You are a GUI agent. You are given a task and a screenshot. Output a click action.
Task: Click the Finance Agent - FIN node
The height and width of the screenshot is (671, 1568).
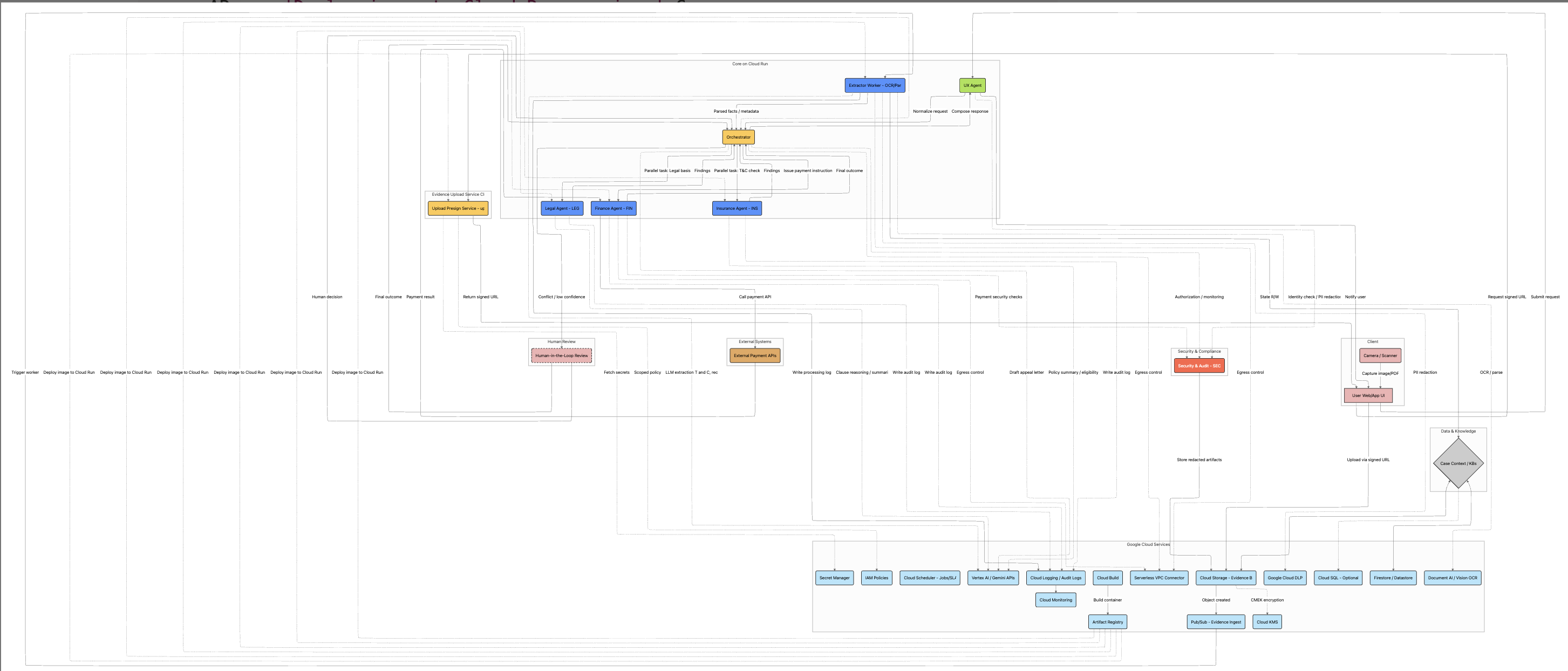[x=613, y=208]
